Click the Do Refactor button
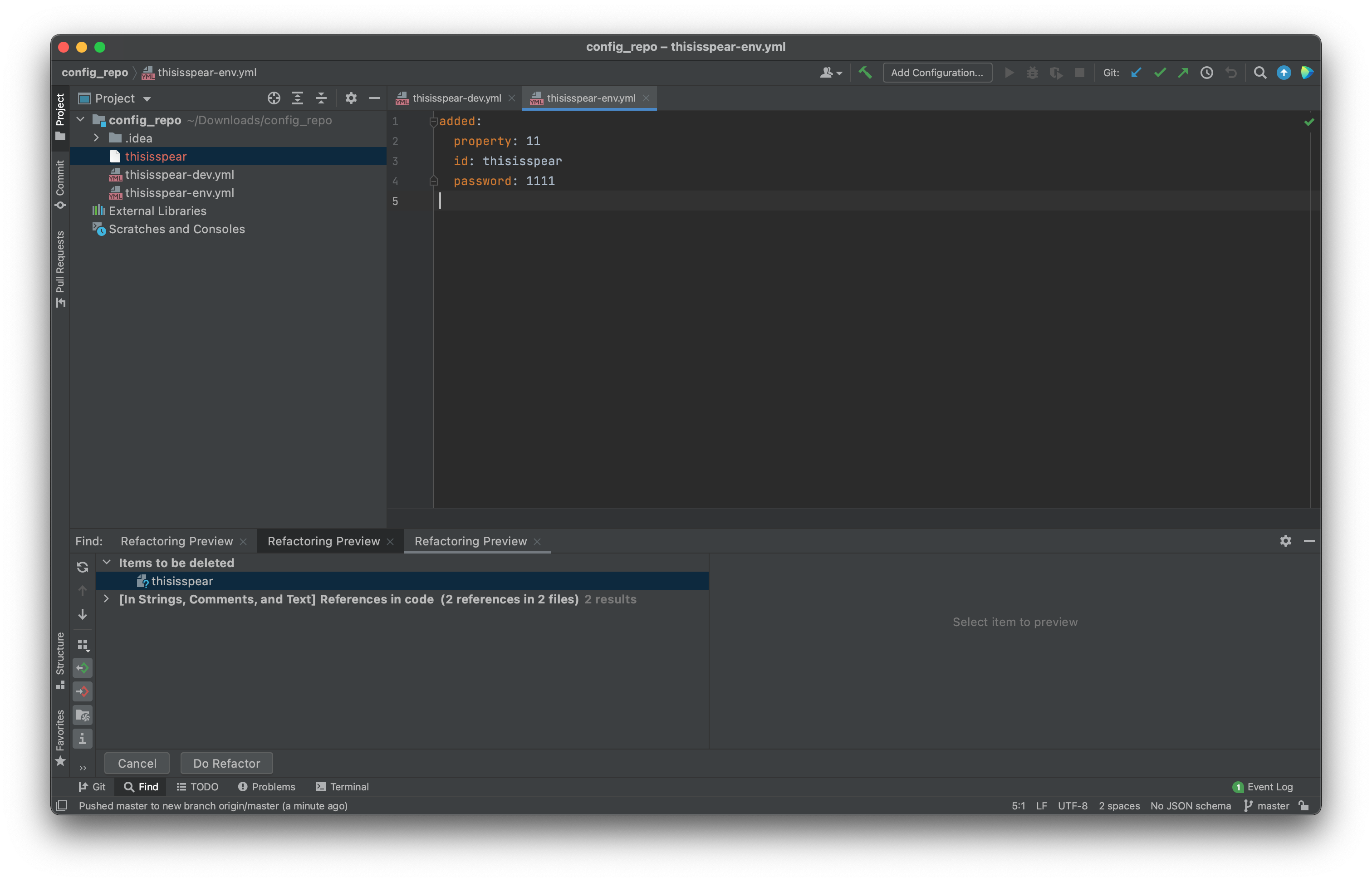This screenshot has height=882, width=1372. coord(226,764)
